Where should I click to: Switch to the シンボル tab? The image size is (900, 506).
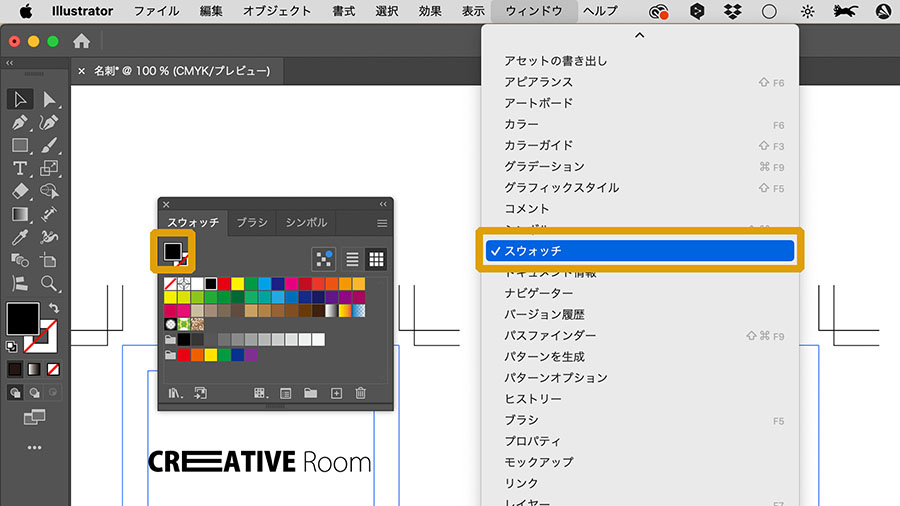(x=306, y=223)
